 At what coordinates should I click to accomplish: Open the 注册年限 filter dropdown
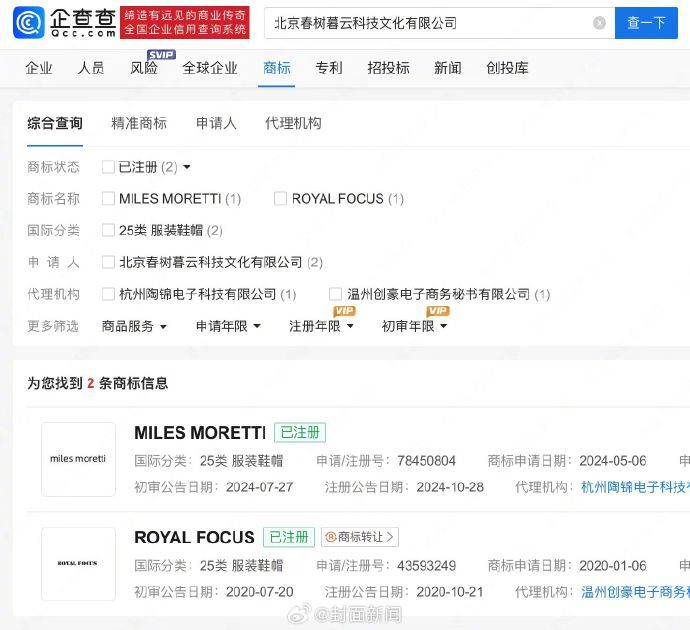(x=321, y=326)
